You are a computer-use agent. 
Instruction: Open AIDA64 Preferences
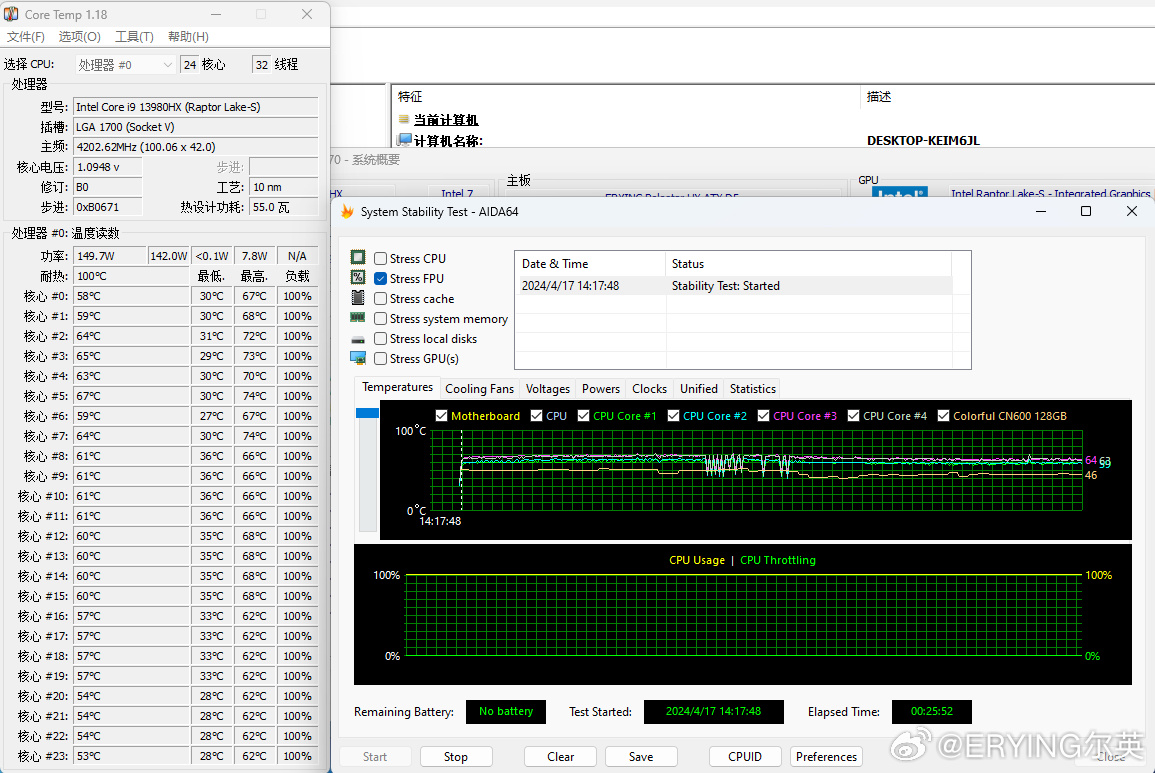coord(826,756)
